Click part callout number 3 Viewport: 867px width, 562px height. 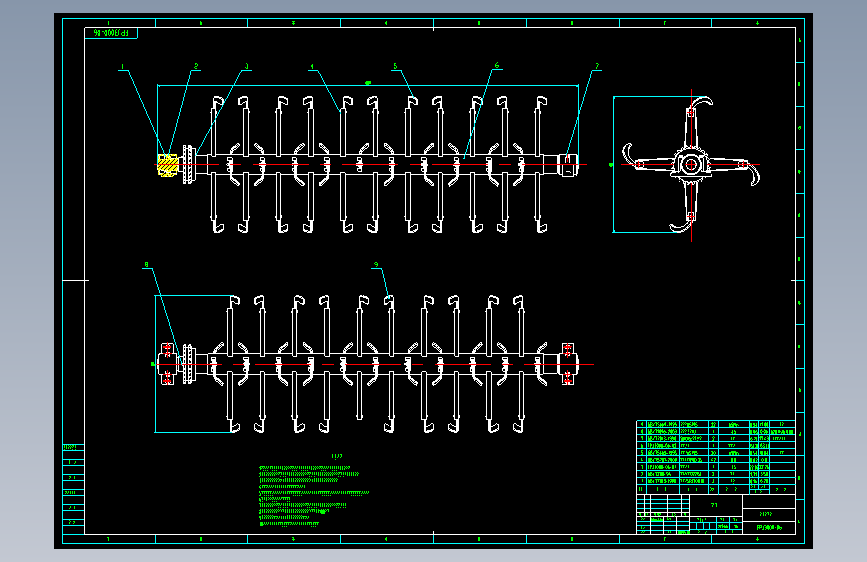(247, 66)
